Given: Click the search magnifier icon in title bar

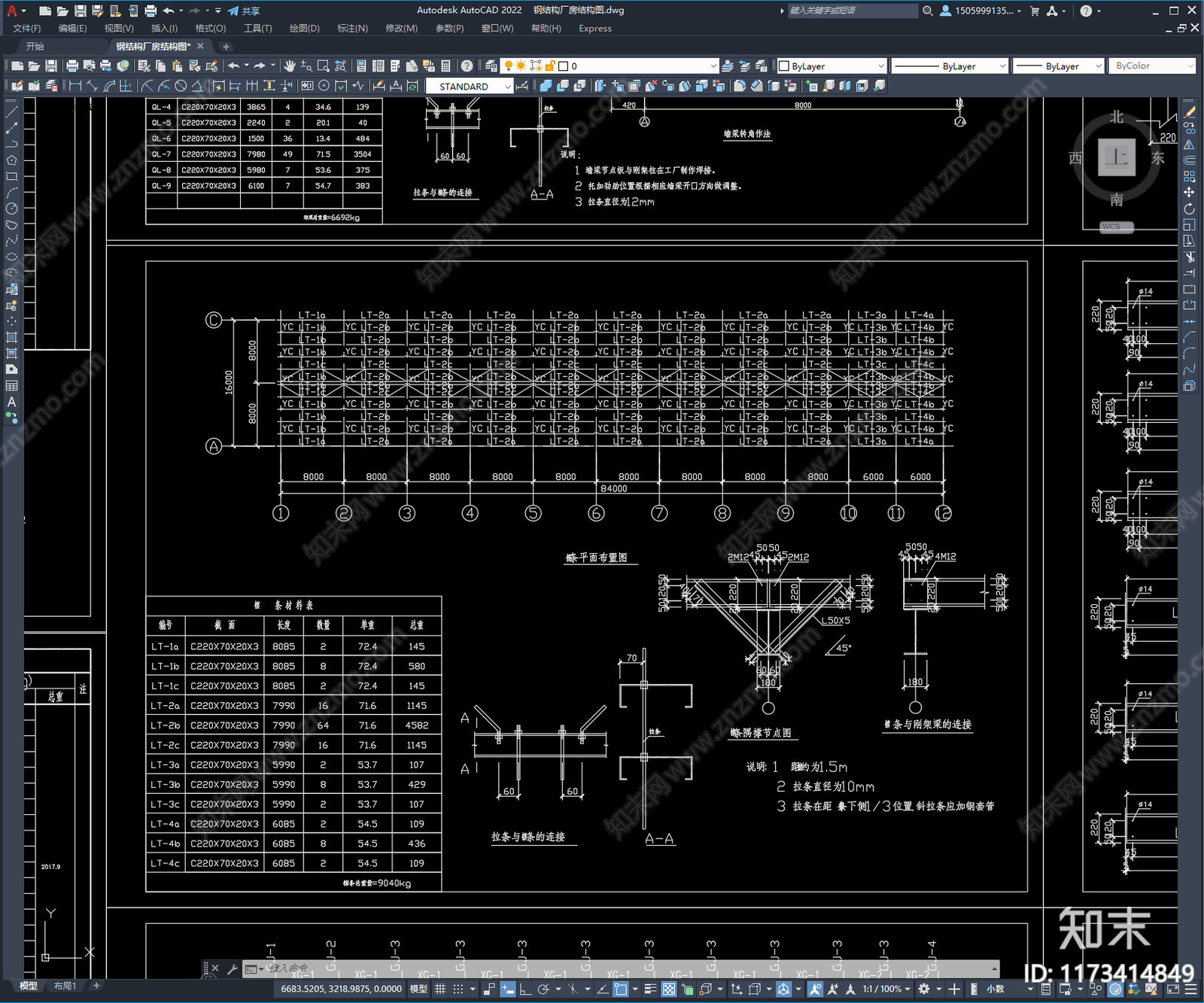Looking at the screenshot, I should tap(928, 11).
